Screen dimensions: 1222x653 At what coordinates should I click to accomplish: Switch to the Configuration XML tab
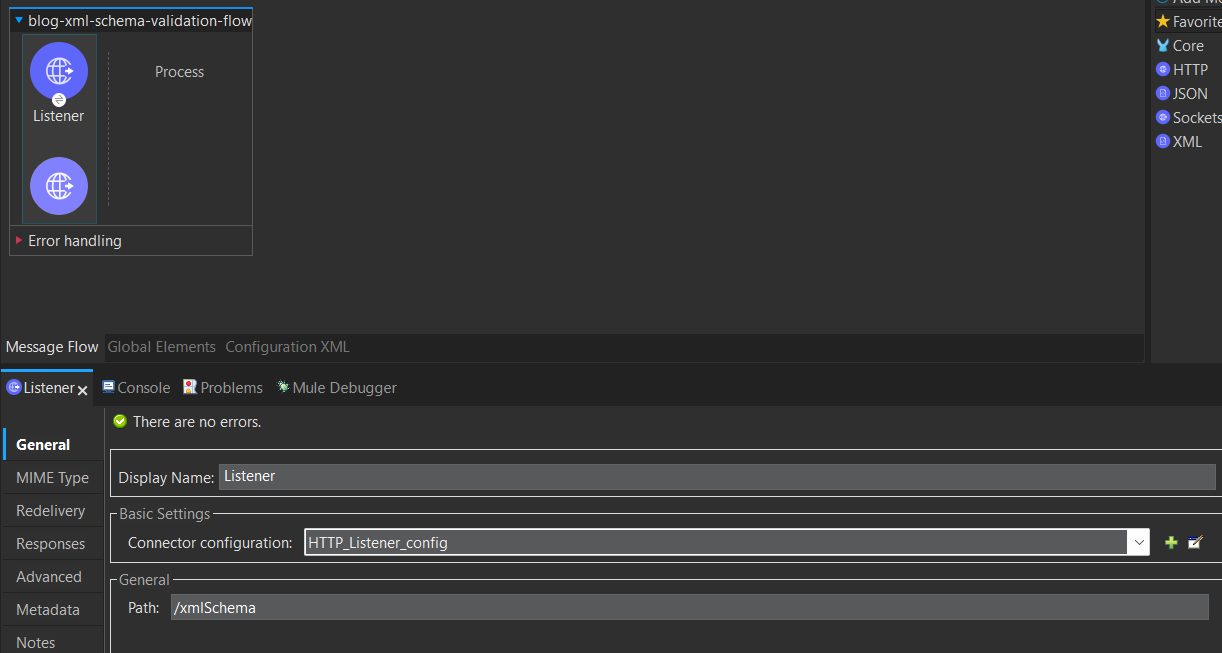click(287, 347)
